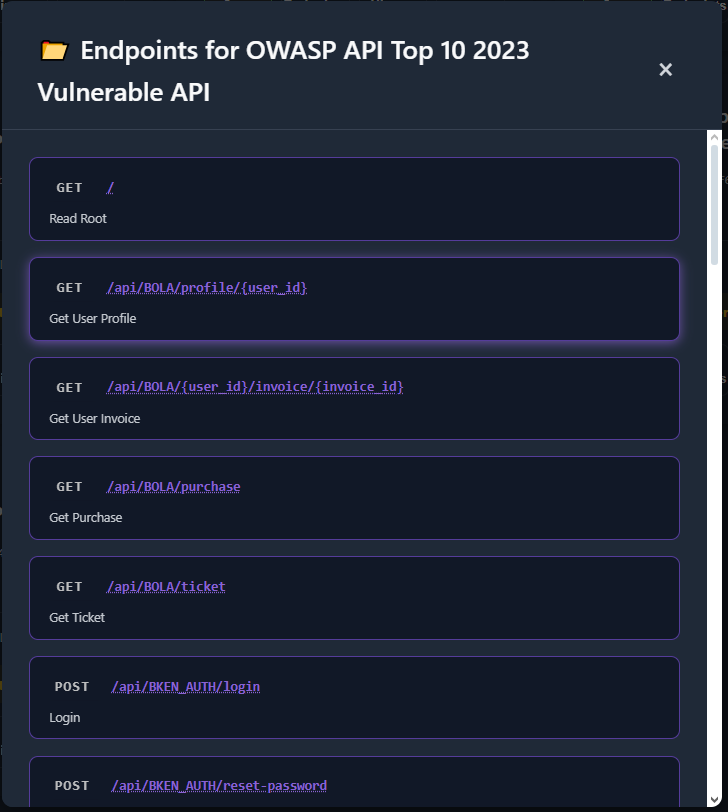Open the /api/BOLA/ticket endpoint link
728x812 pixels.
tap(166, 587)
